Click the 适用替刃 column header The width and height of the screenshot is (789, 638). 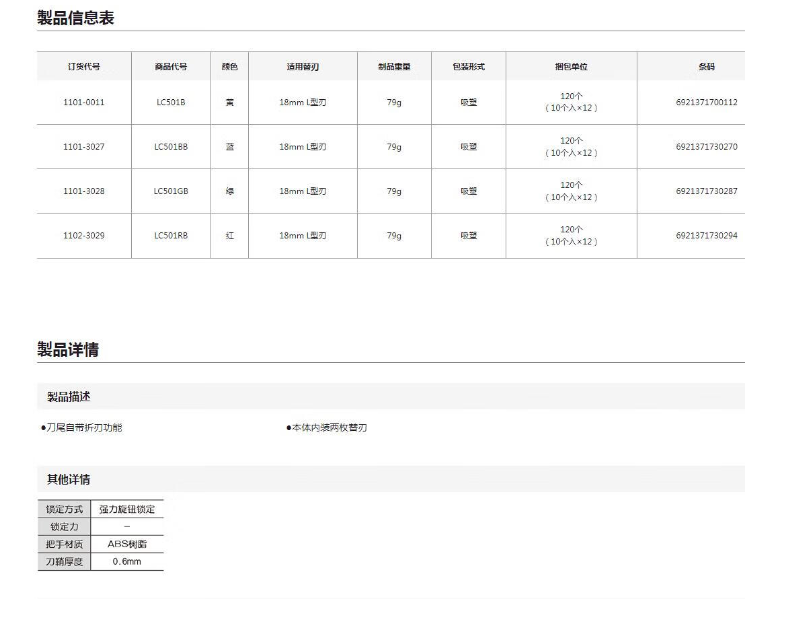tap(302, 66)
